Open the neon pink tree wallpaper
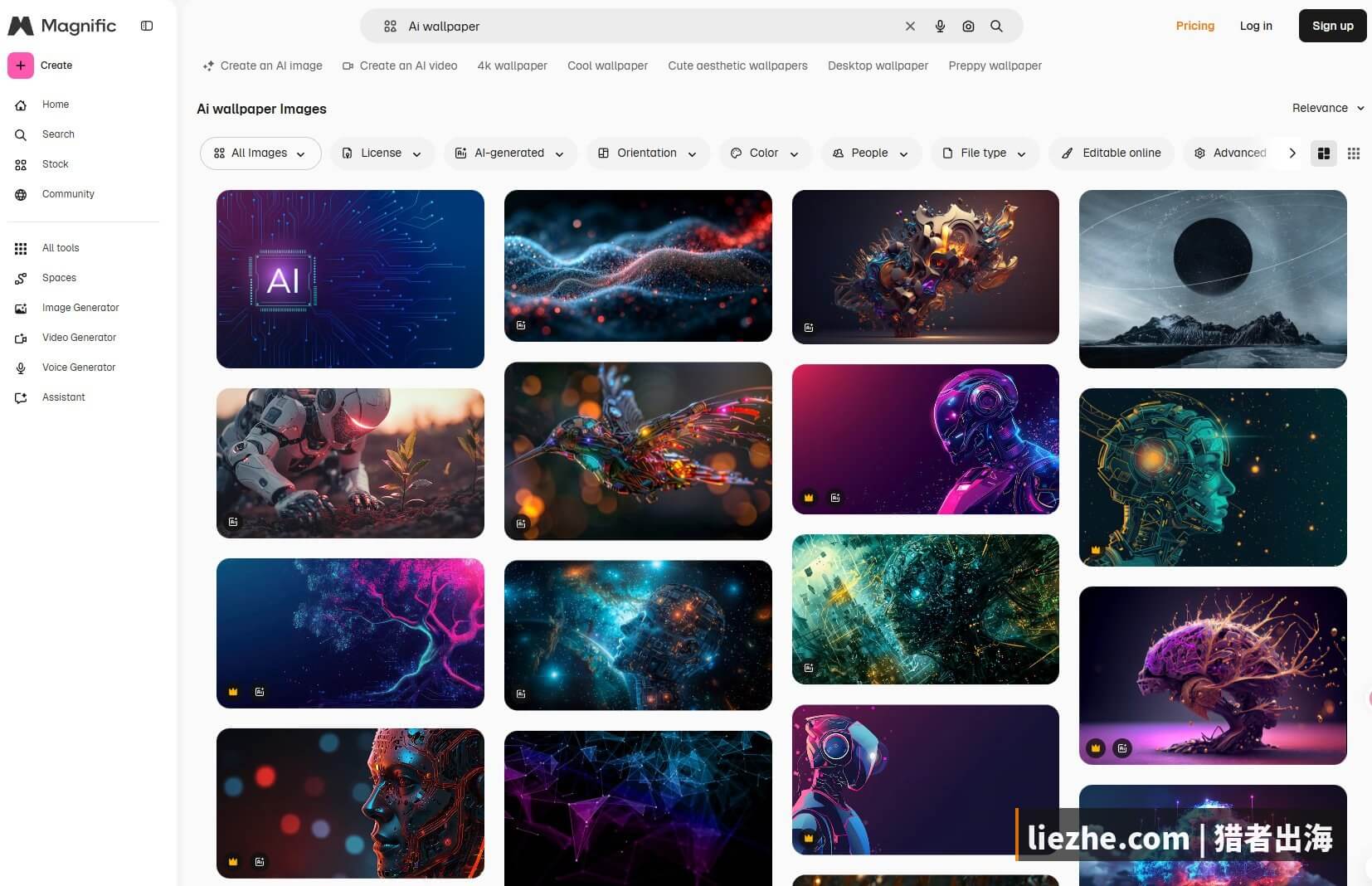Image resolution: width=1372 pixels, height=886 pixels. (350, 633)
